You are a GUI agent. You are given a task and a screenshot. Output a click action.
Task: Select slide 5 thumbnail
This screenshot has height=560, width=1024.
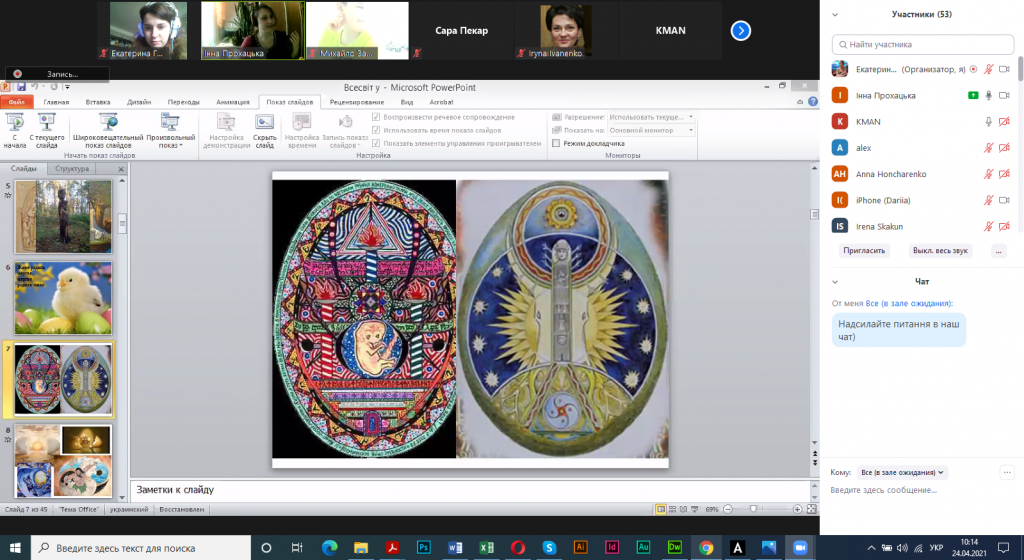pyautogui.click(x=63, y=217)
